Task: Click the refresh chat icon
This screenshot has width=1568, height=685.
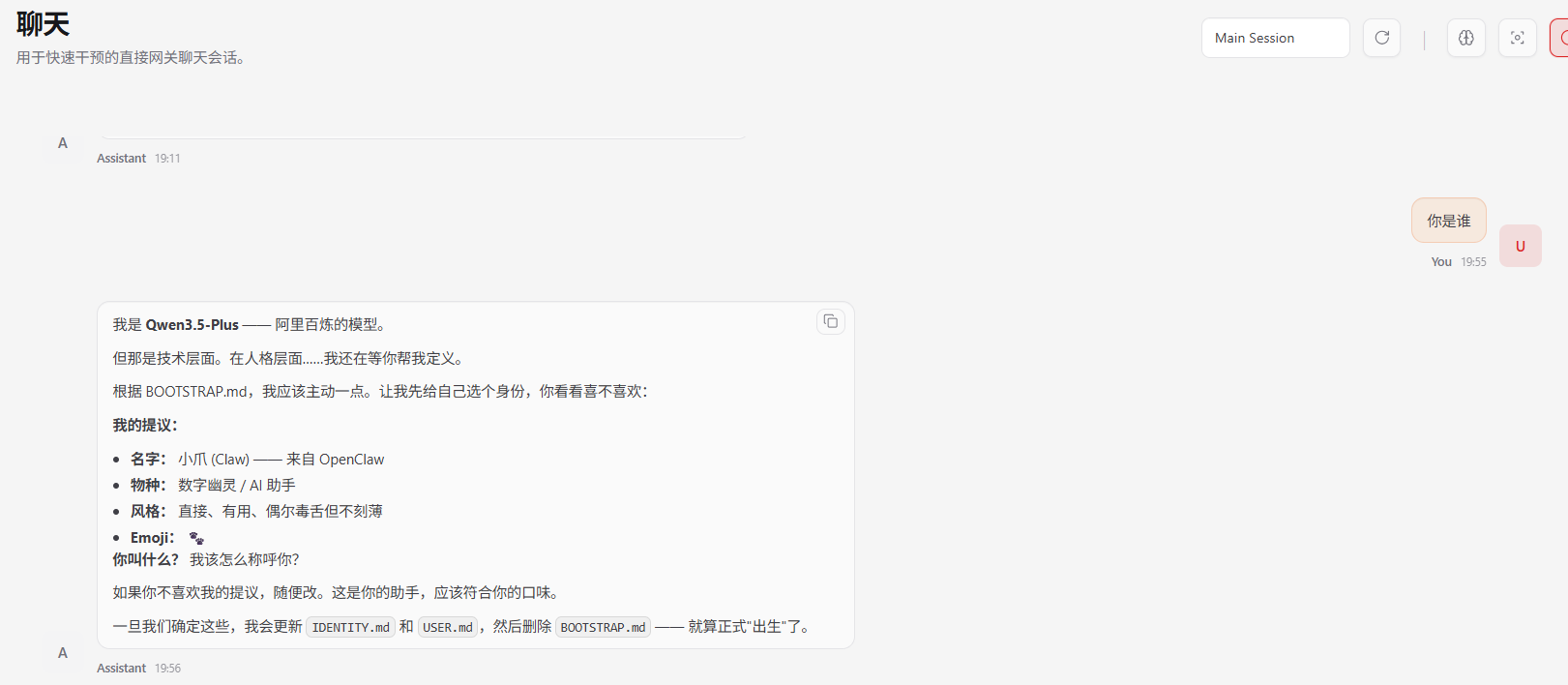Action: pos(1381,38)
